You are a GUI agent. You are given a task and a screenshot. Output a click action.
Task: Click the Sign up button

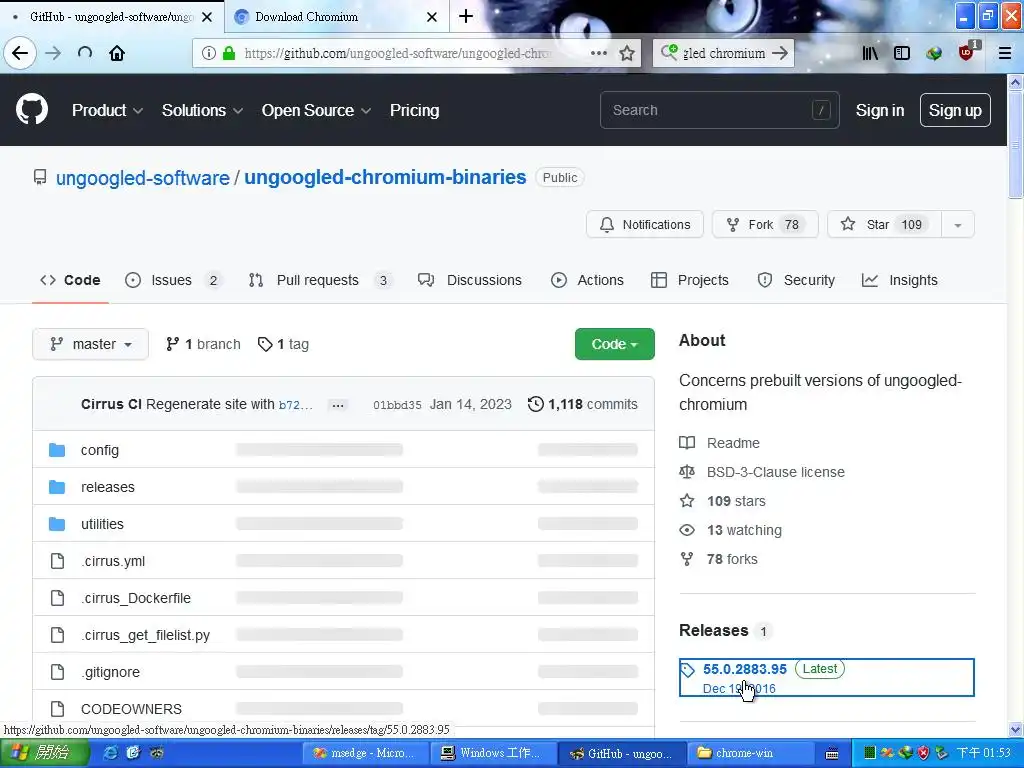[x=955, y=110]
